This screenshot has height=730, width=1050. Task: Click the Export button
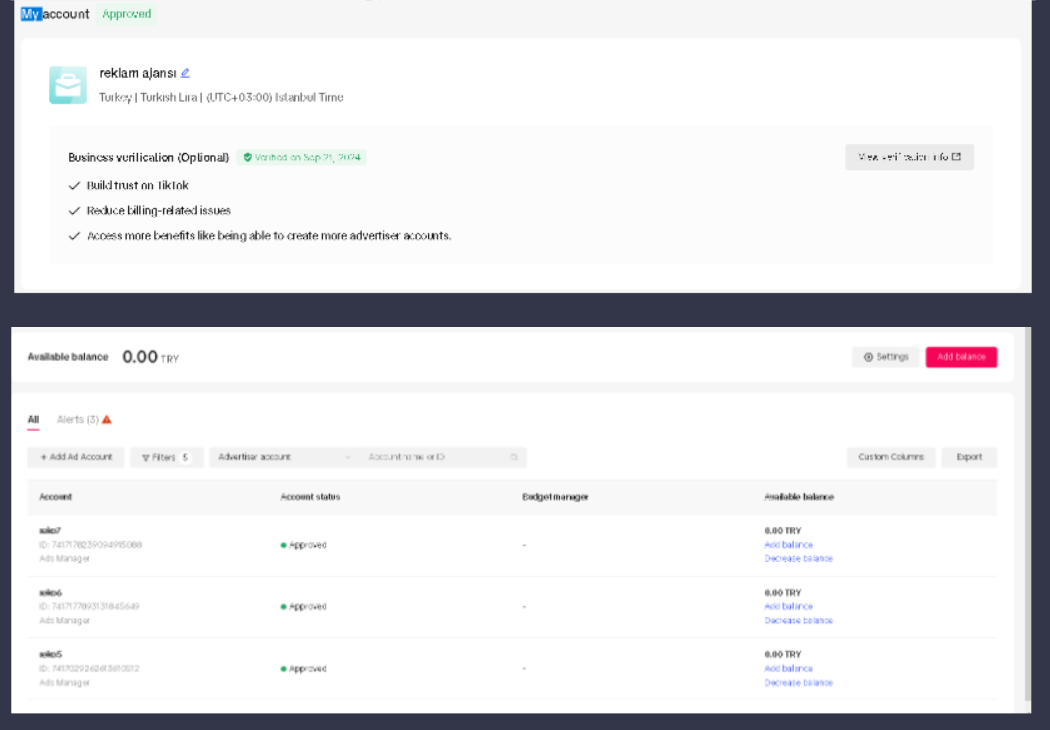click(x=969, y=457)
